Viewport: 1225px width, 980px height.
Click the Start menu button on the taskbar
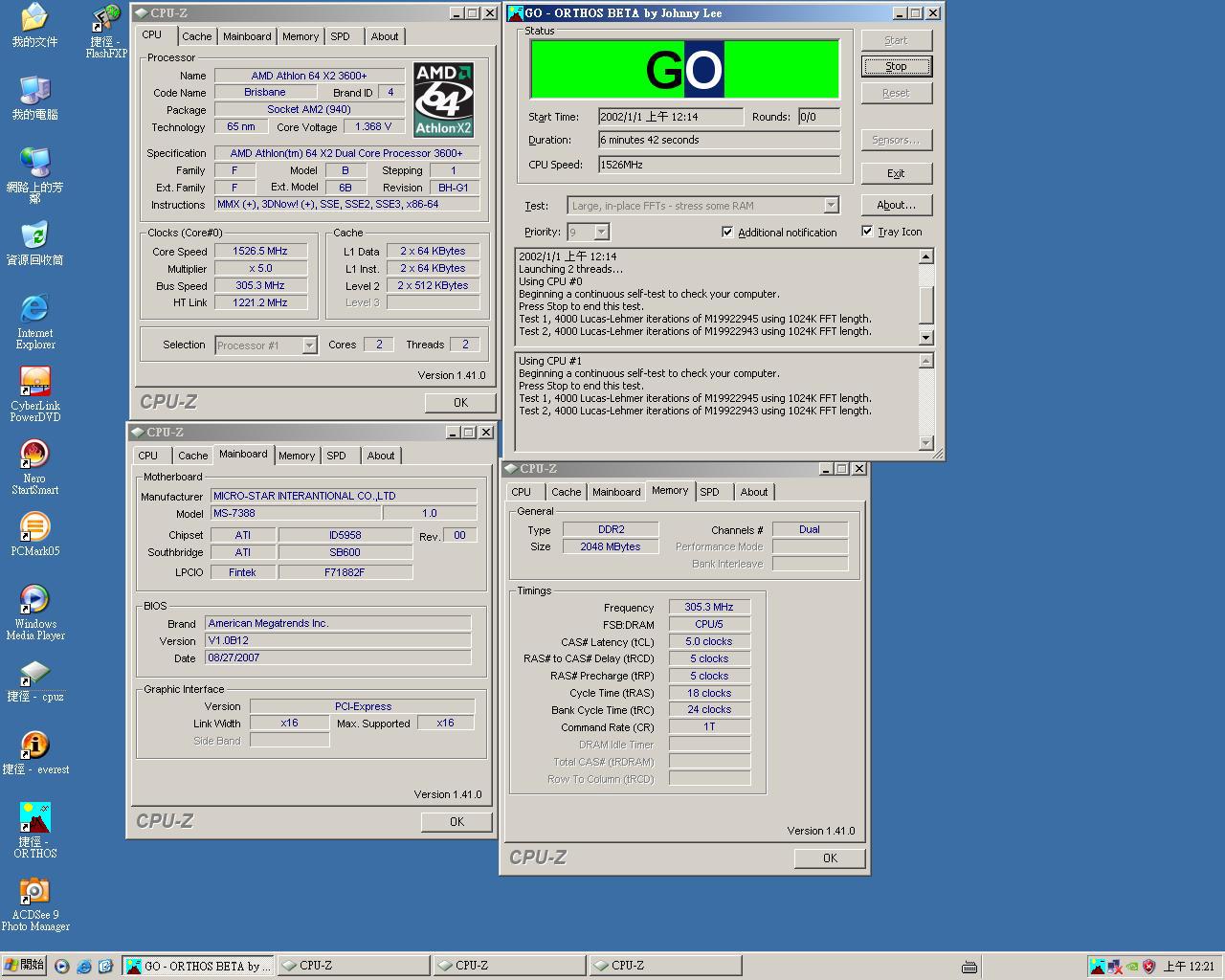click(x=24, y=966)
